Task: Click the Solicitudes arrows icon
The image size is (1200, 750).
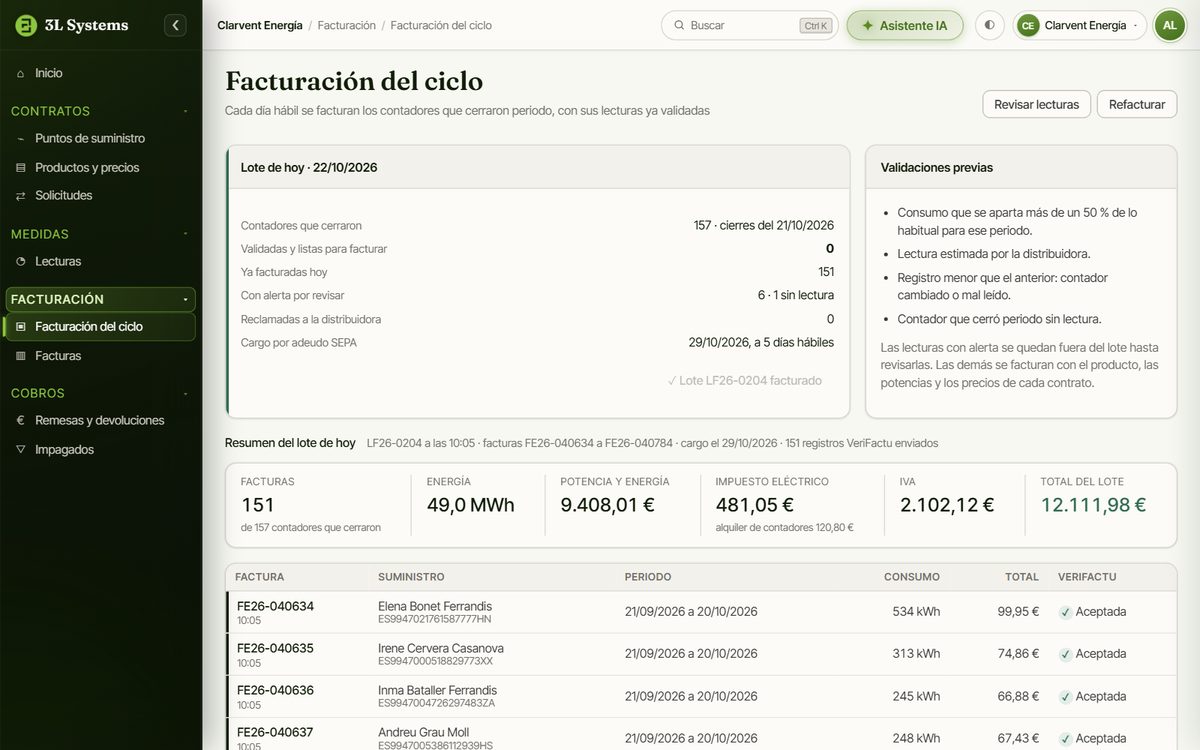Action: click(21, 195)
